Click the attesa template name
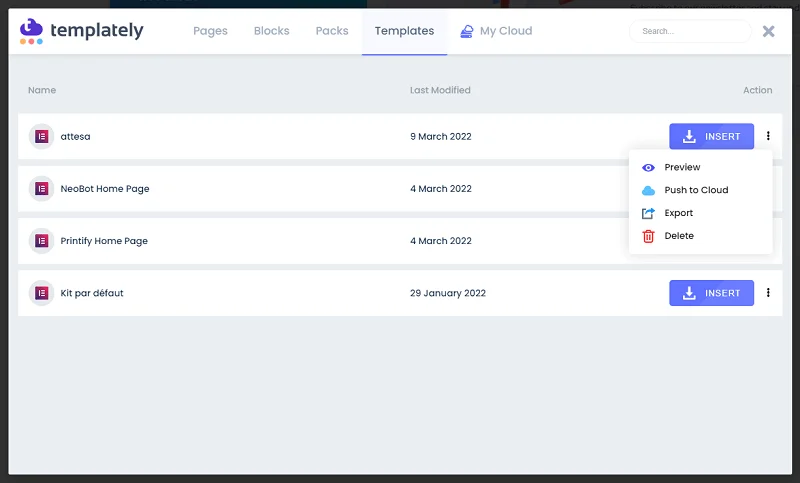 click(x=76, y=137)
